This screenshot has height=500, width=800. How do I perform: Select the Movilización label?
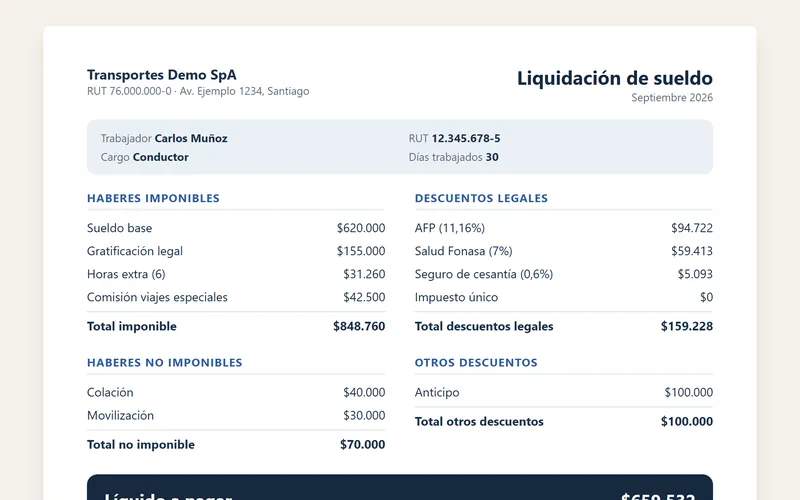tap(120, 415)
